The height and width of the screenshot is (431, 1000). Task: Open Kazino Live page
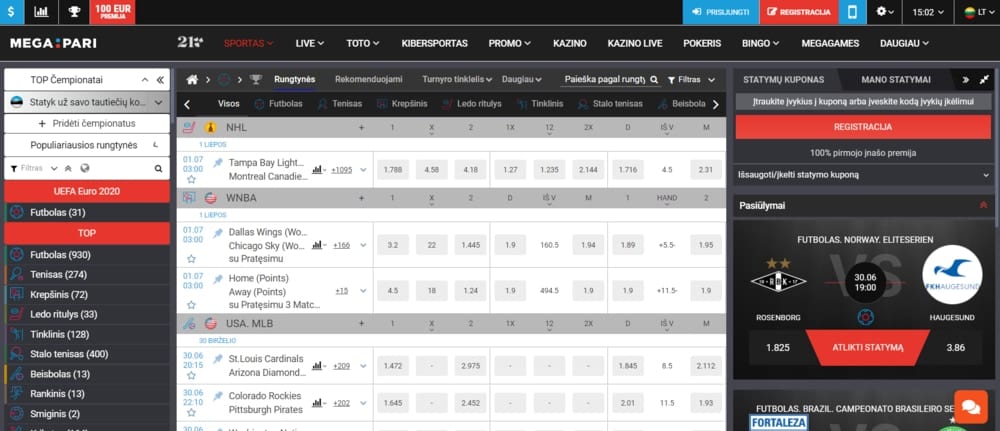pyautogui.click(x=635, y=43)
